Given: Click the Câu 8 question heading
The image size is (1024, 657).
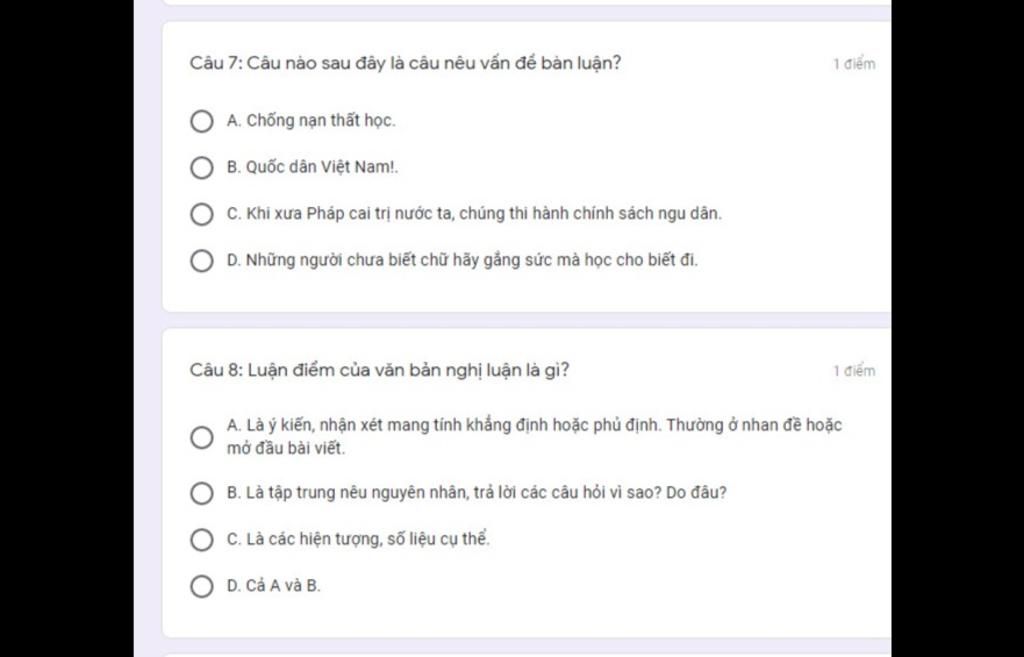Looking at the screenshot, I should tap(379, 370).
